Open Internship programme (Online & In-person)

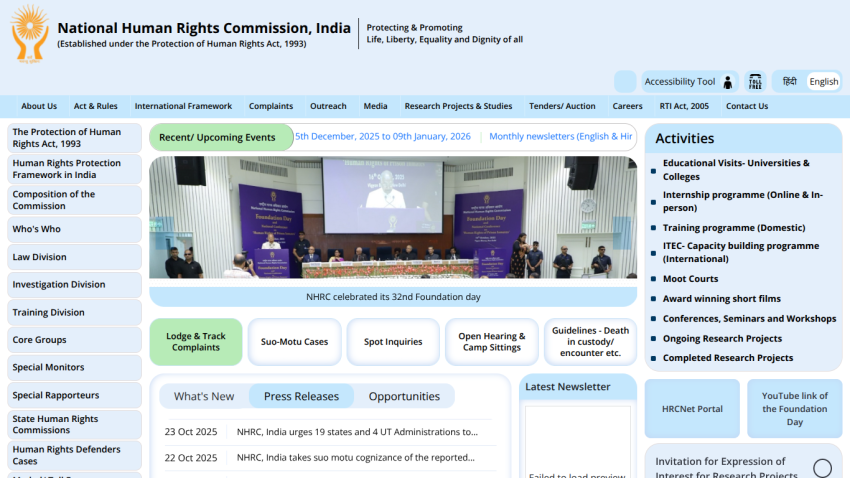(x=743, y=201)
